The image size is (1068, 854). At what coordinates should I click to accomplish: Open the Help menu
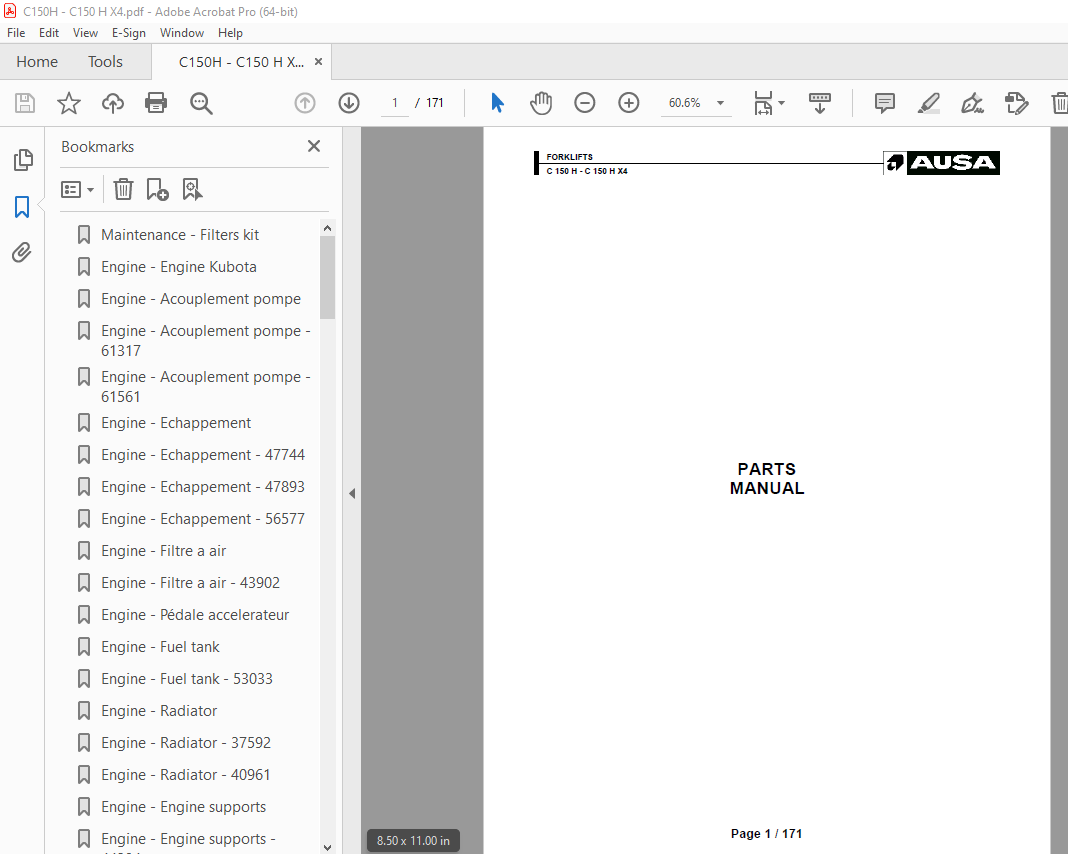pos(230,33)
